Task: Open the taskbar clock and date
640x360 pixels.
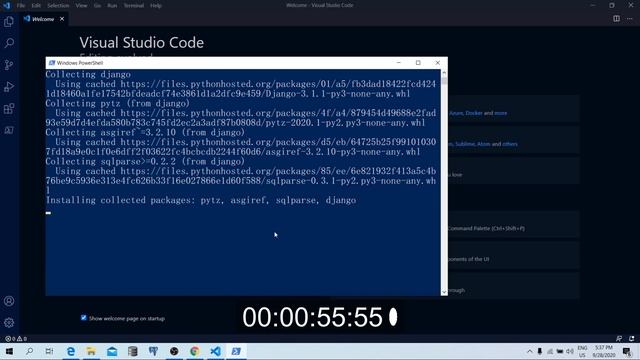Action: pyautogui.click(x=604, y=351)
